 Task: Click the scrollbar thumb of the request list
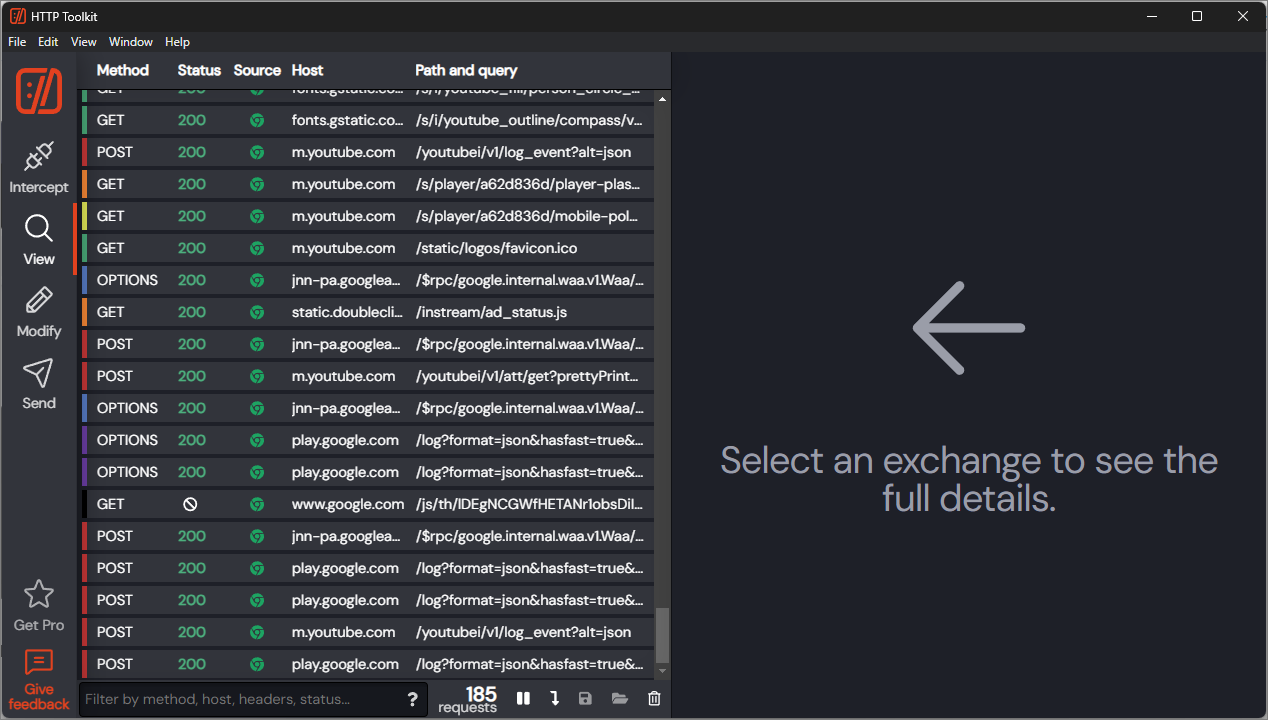[662, 635]
